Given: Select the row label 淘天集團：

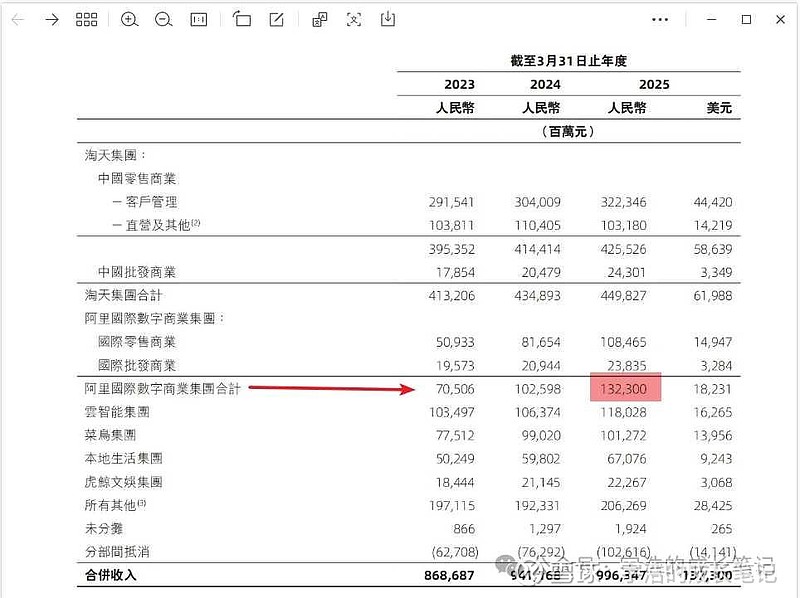Looking at the screenshot, I should [115, 155].
